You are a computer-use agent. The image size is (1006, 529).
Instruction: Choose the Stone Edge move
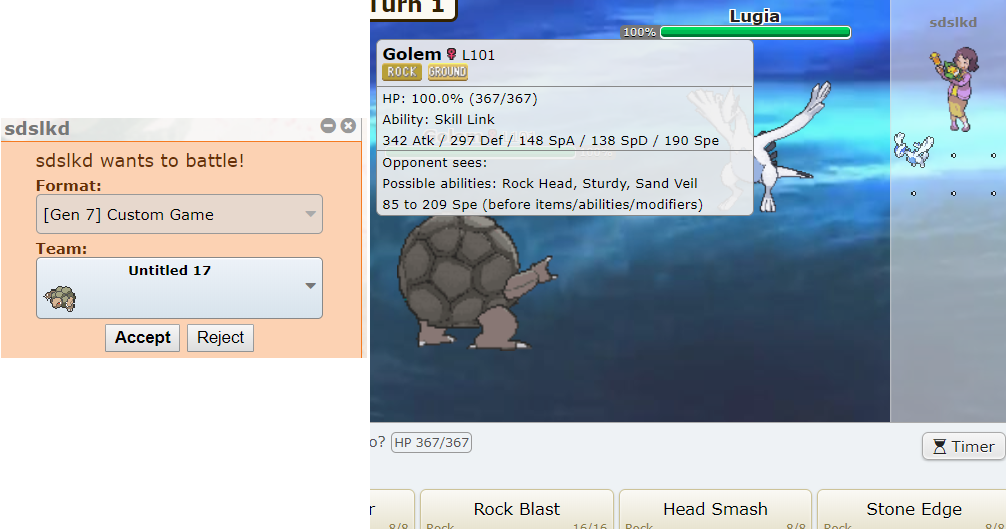point(914,510)
